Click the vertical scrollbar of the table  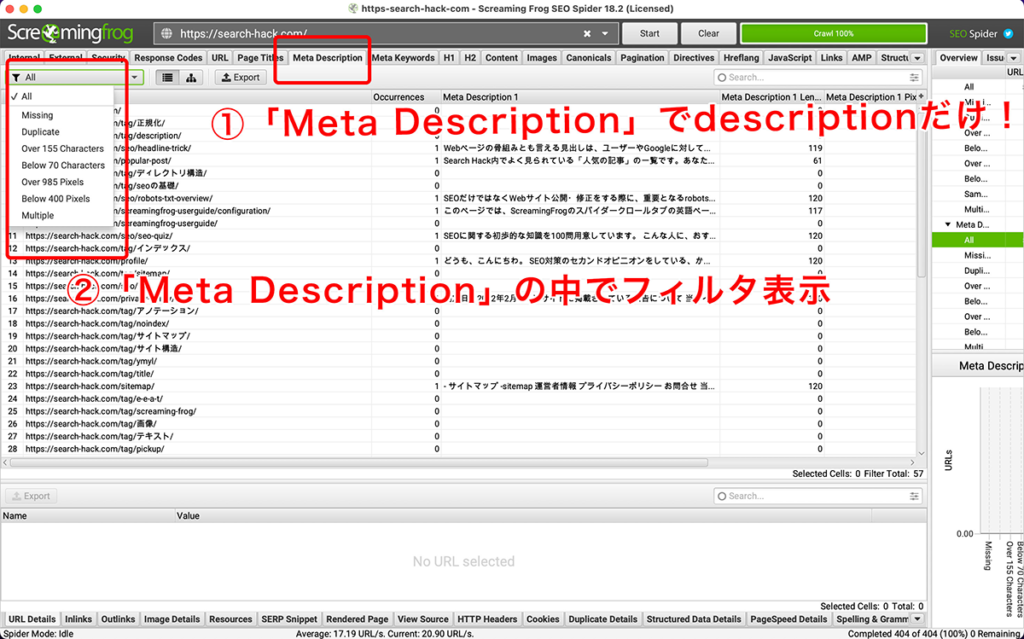(921, 189)
